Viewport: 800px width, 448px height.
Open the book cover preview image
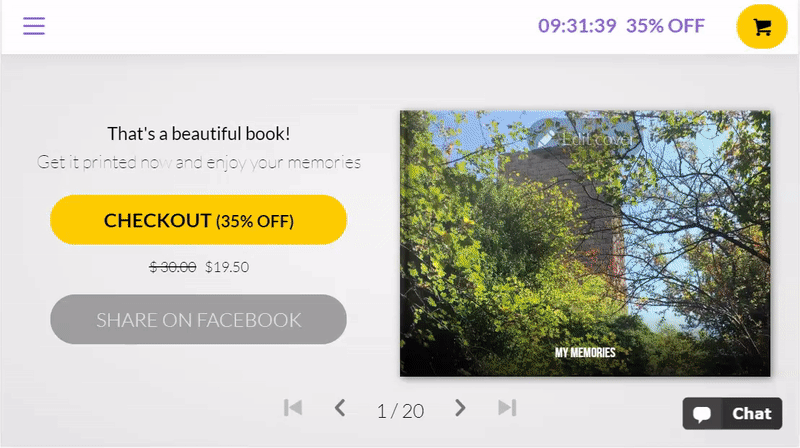(x=585, y=243)
